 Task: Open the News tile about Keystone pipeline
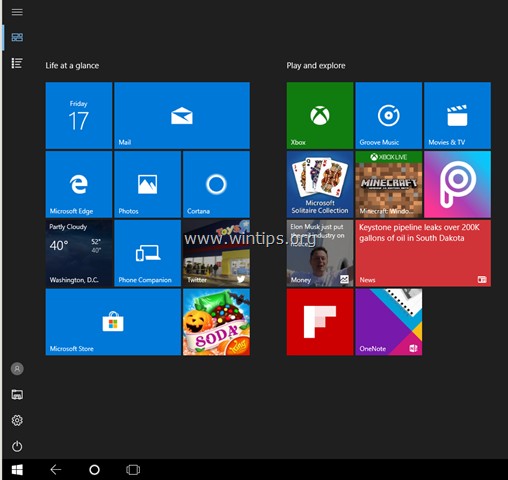[x=423, y=253]
